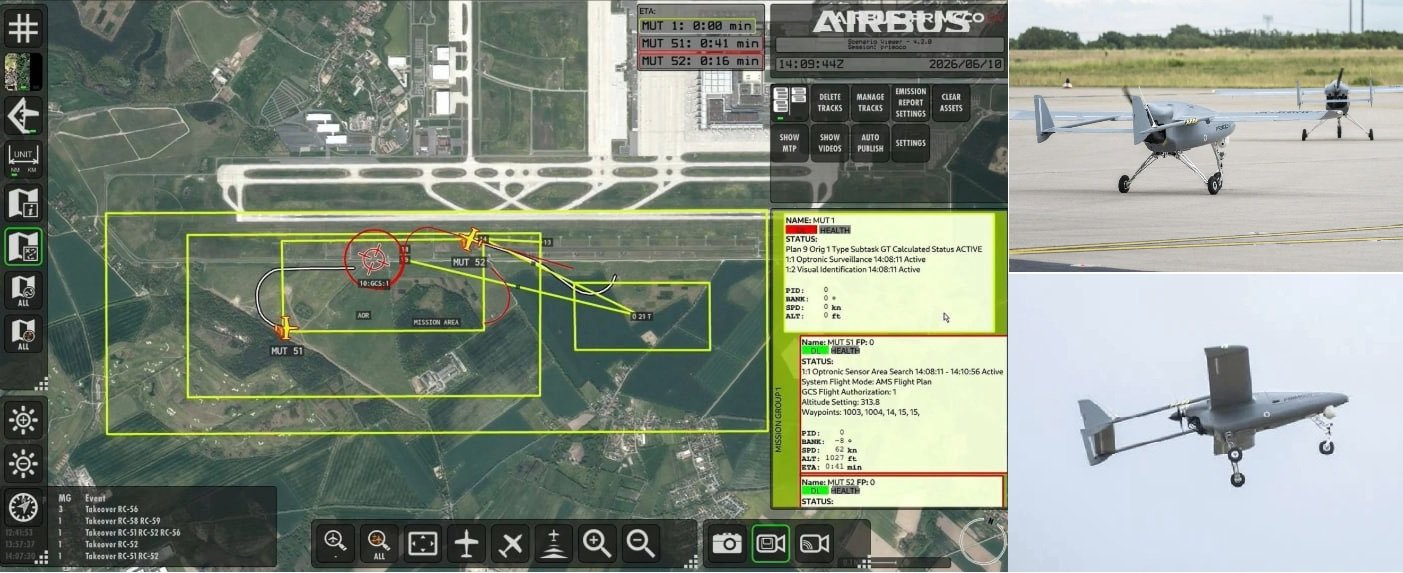Click the panel layout icon beside Delete Tracks
Image resolution: width=1403 pixels, height=573 pixels.
tap(790, 102)
